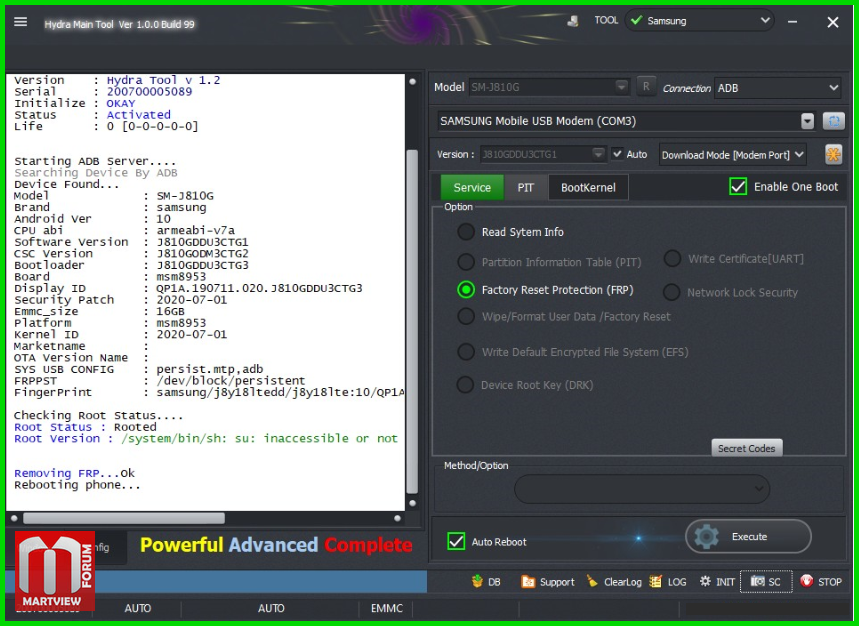Switch to the PIT tab
The width and height of the screenshot is (859, 626).
coord(525,187)
